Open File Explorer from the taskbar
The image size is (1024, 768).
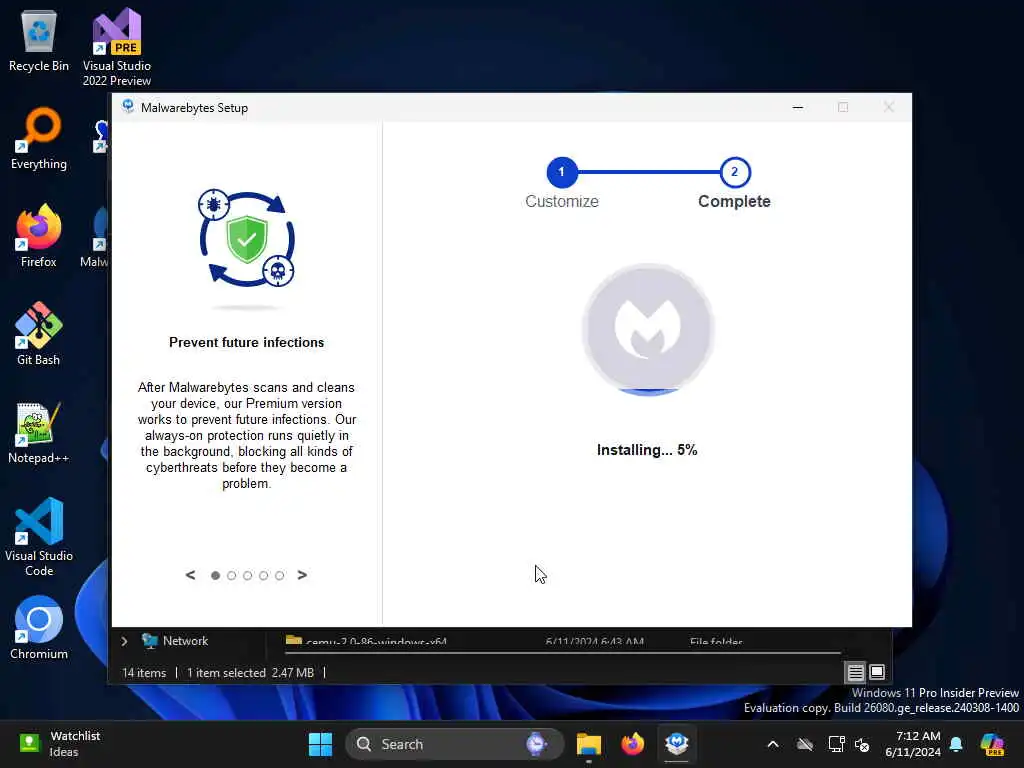pyautogui.click(x=588, y=744)
